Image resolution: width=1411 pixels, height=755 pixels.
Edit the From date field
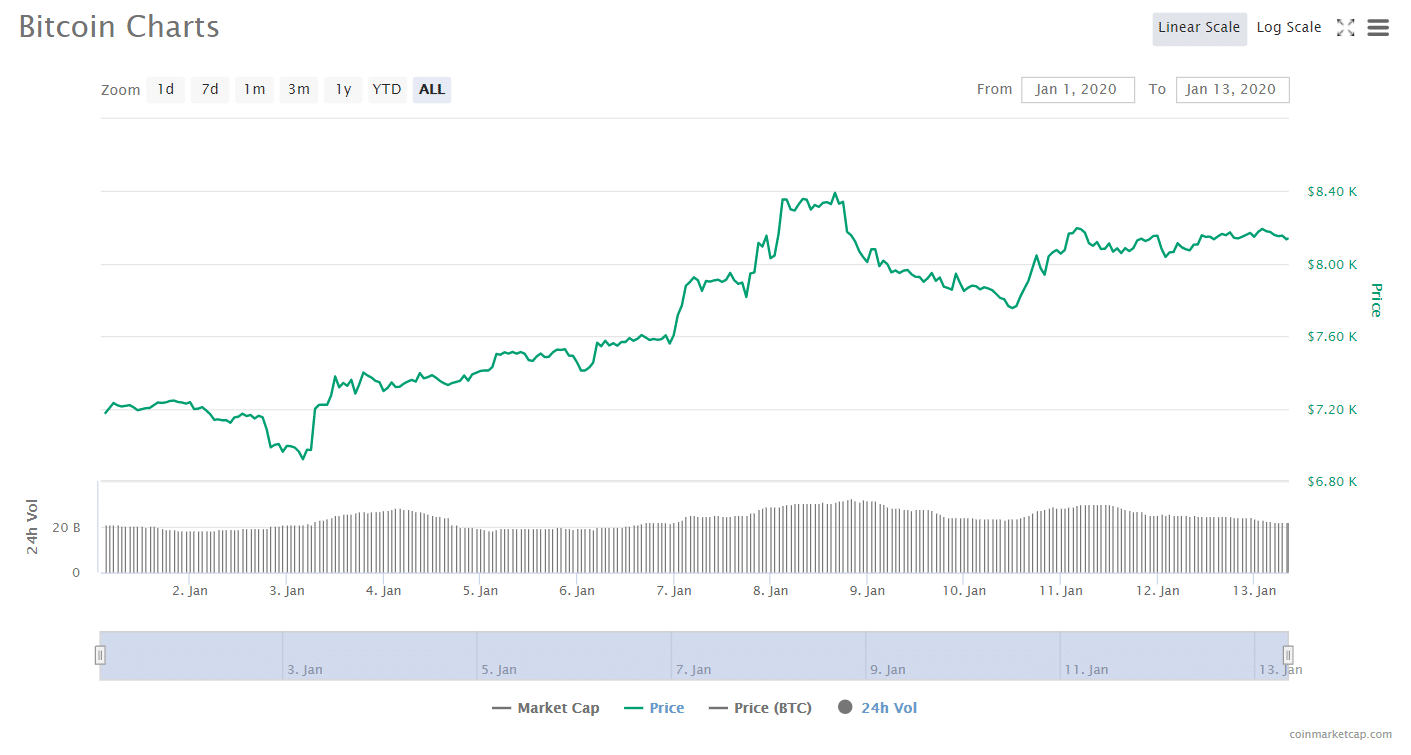(x=1077, y=90)
